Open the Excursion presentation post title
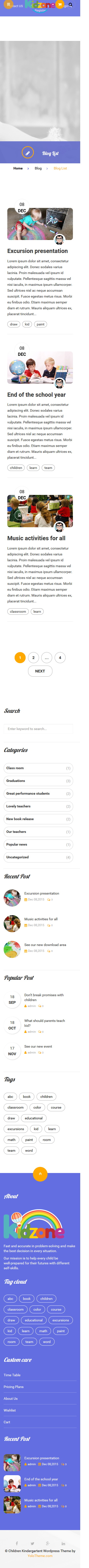 pyautogui.click(x=38, y=251)
